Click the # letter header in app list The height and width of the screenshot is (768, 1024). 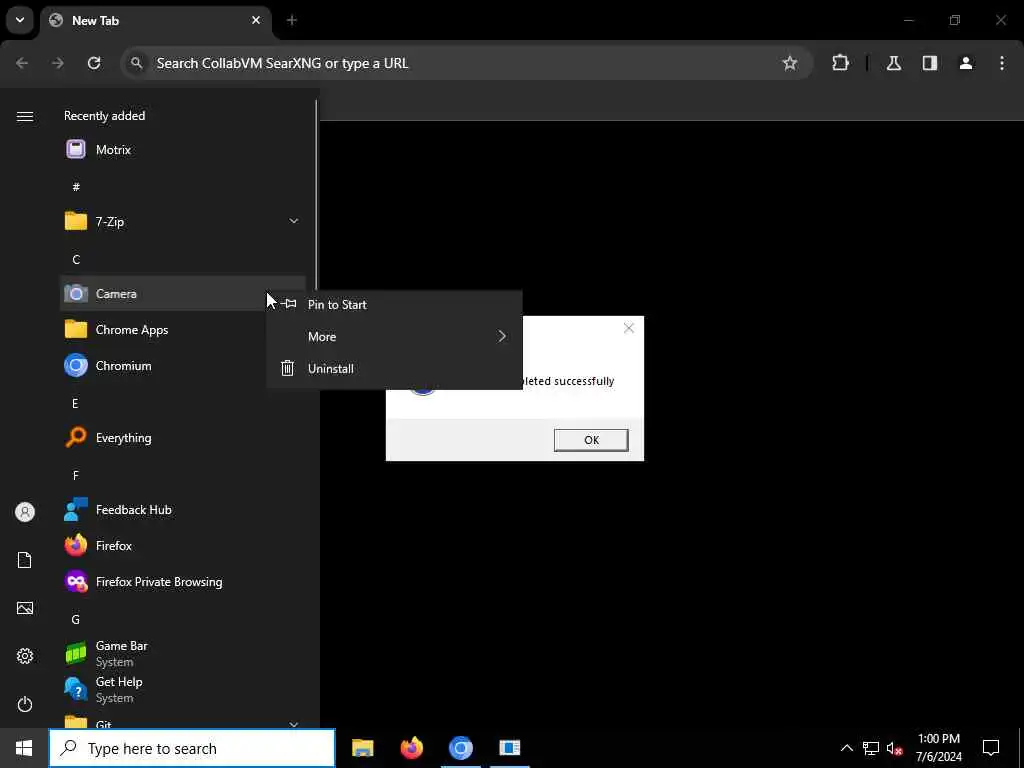tap(76, 187)
